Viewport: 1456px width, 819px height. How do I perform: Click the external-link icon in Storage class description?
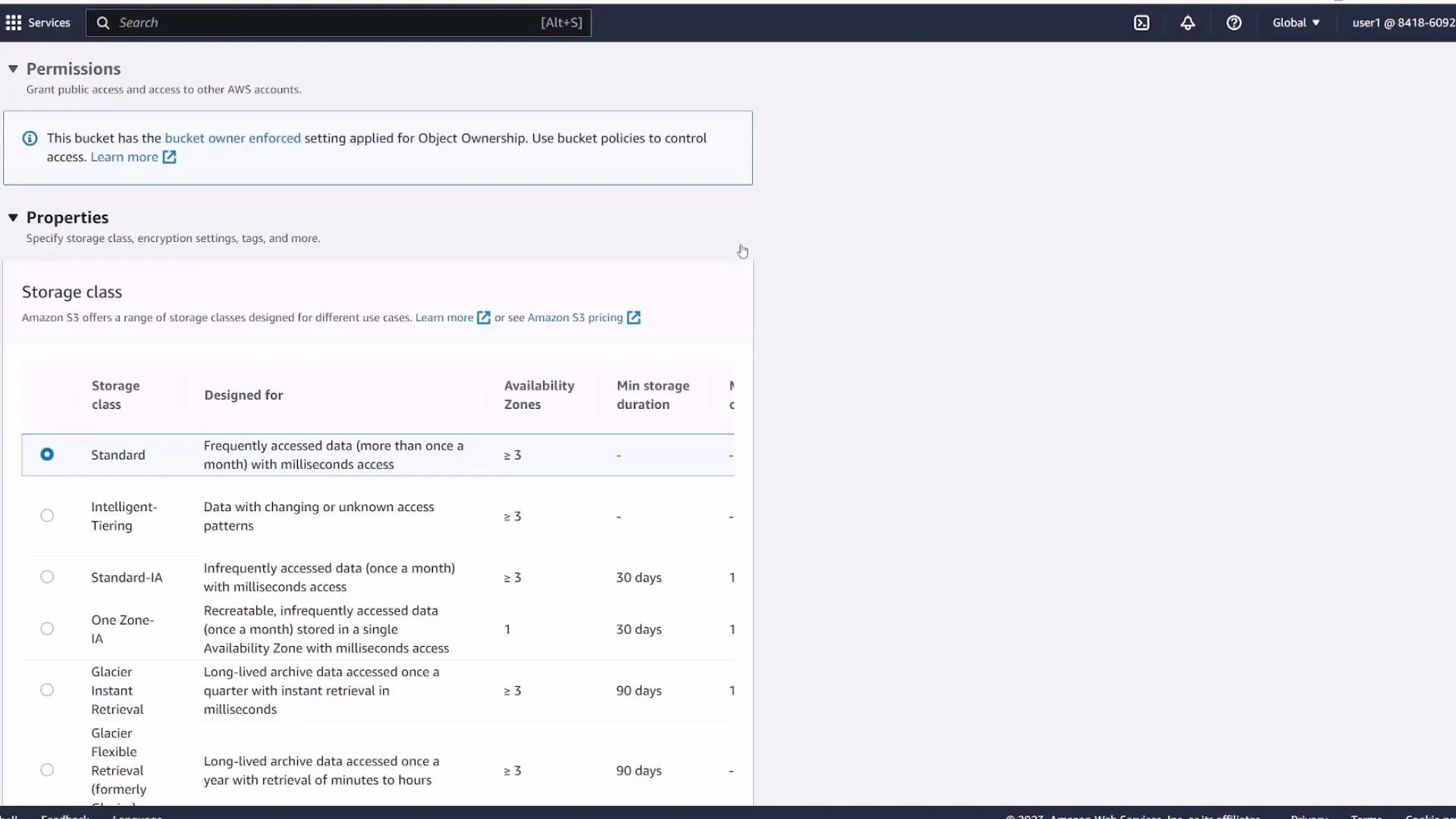pos(484,318)
